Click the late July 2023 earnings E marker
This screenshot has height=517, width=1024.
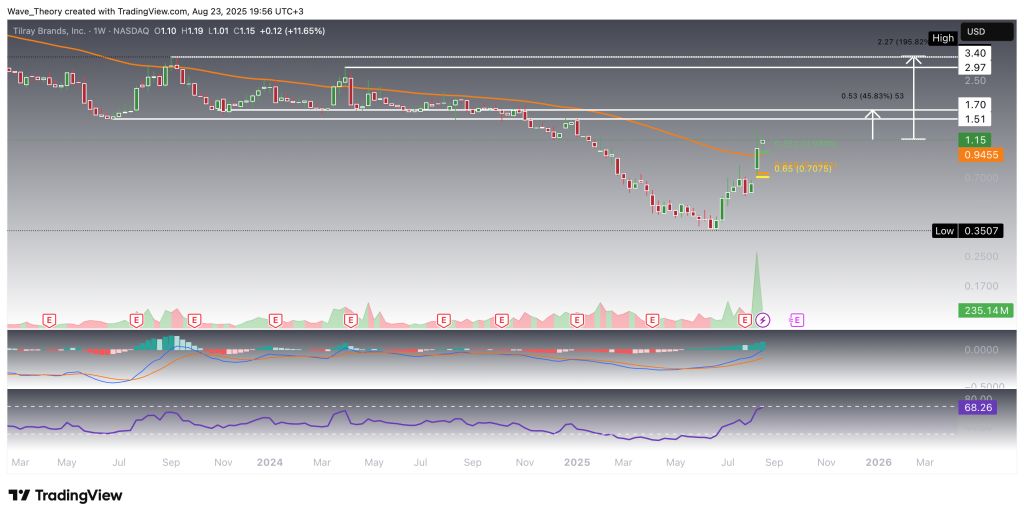click(136, 320)
